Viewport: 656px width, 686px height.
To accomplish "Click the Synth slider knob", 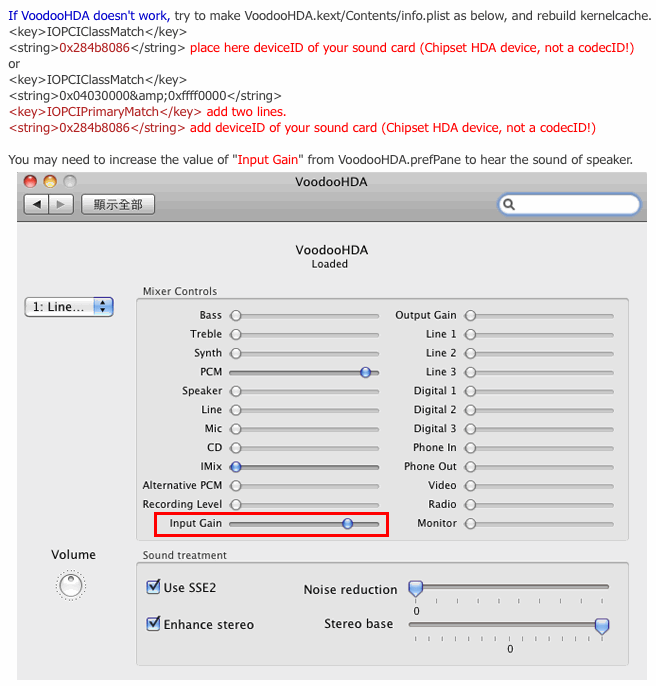I will (x=236, y=353).
